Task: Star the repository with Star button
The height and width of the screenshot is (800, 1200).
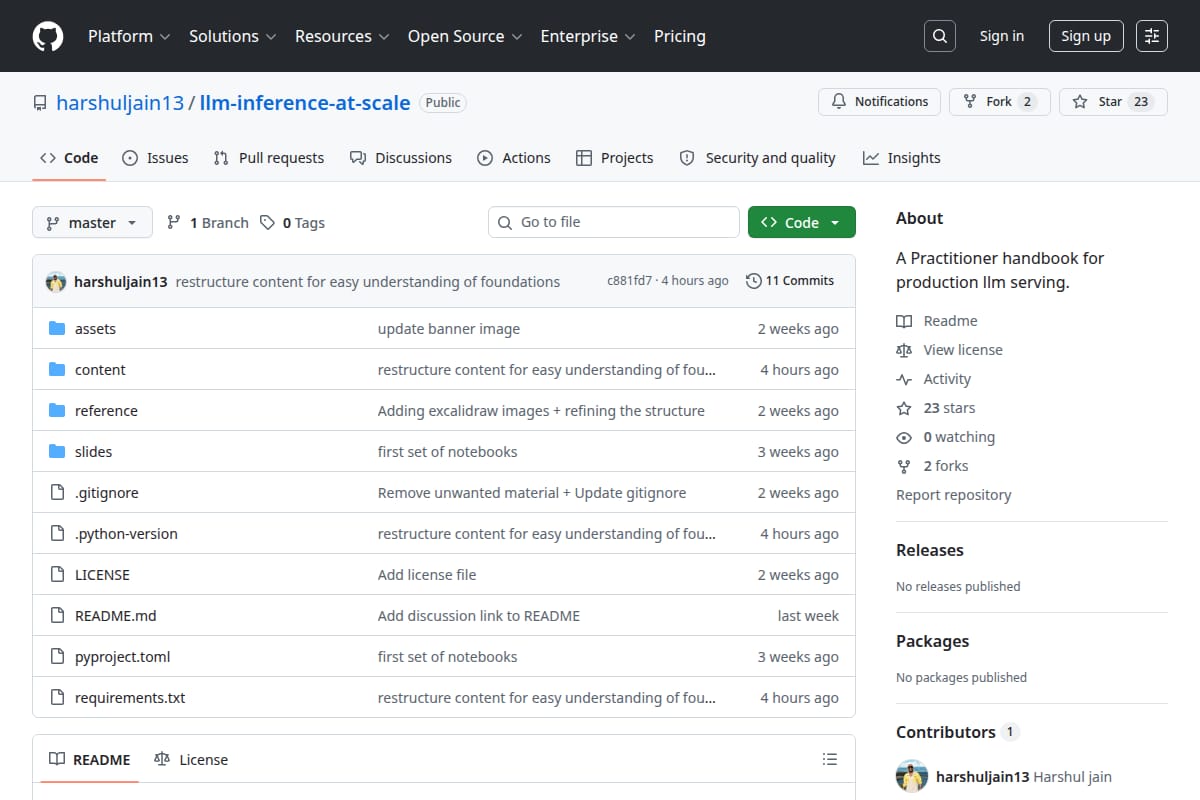Action: click(x=1113, y=102)
